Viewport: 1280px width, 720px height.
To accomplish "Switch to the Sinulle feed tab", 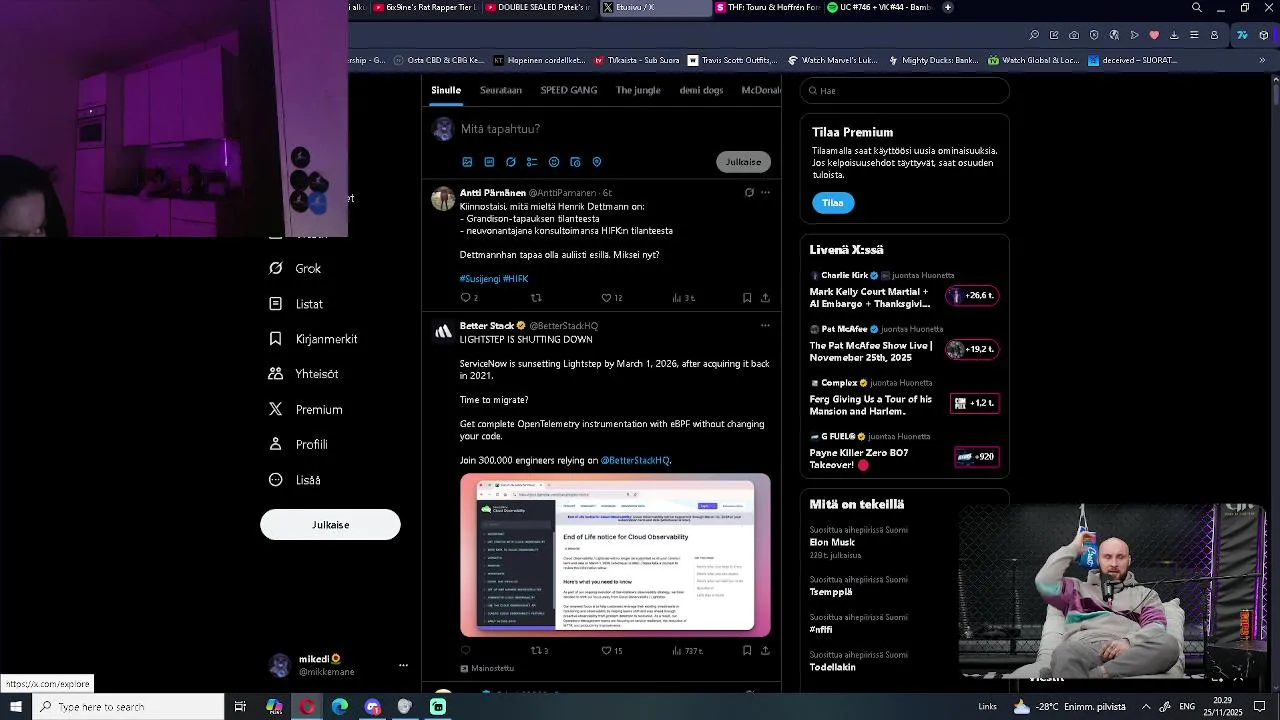I will [446, 90].
